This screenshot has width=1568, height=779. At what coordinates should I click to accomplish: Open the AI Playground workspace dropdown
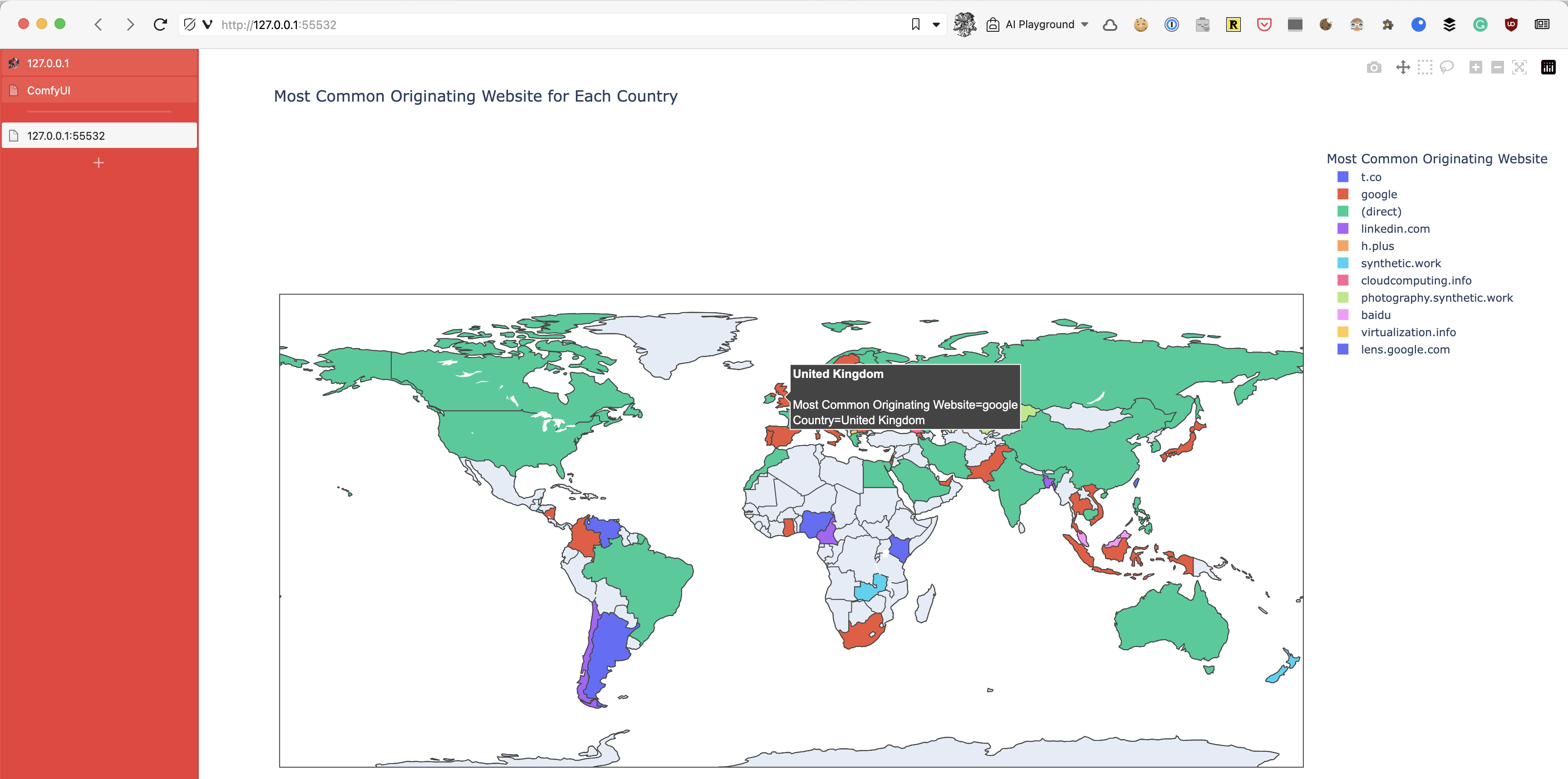[x=1038, y=24]
